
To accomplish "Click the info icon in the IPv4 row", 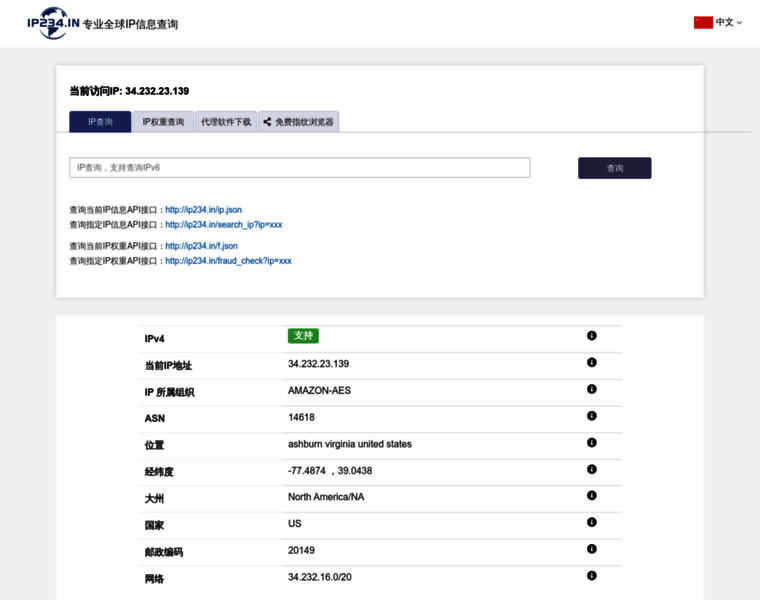I will tap(591, 336).
